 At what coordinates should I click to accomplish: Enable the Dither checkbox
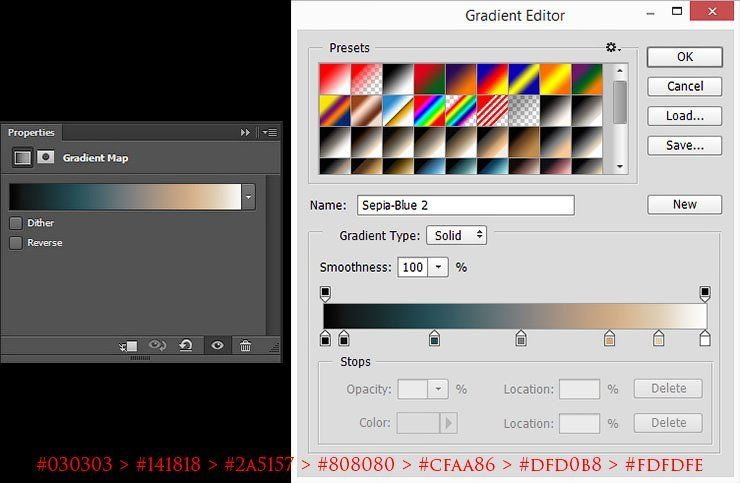pyautogui.click(x=16, y=223)
